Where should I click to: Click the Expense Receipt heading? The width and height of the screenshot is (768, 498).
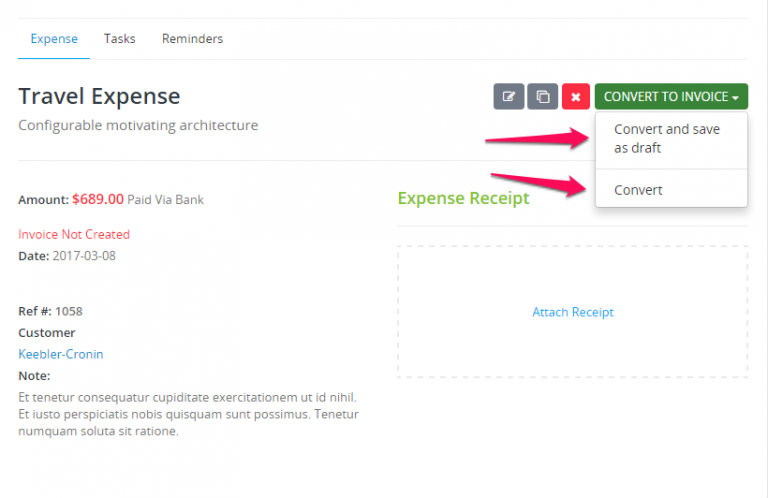(x=463, y=198)
